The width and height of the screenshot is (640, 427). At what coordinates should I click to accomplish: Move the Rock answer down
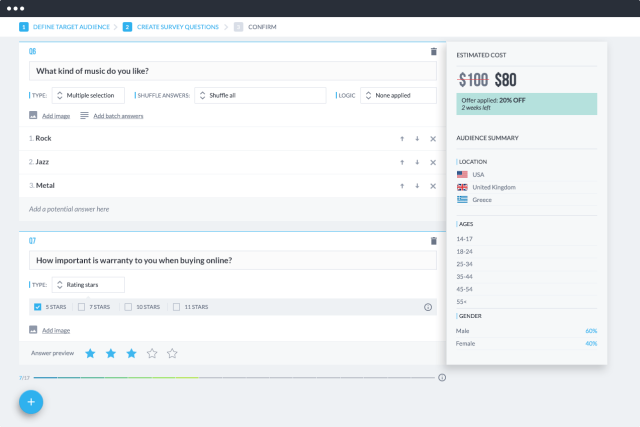tap(417, 139)
